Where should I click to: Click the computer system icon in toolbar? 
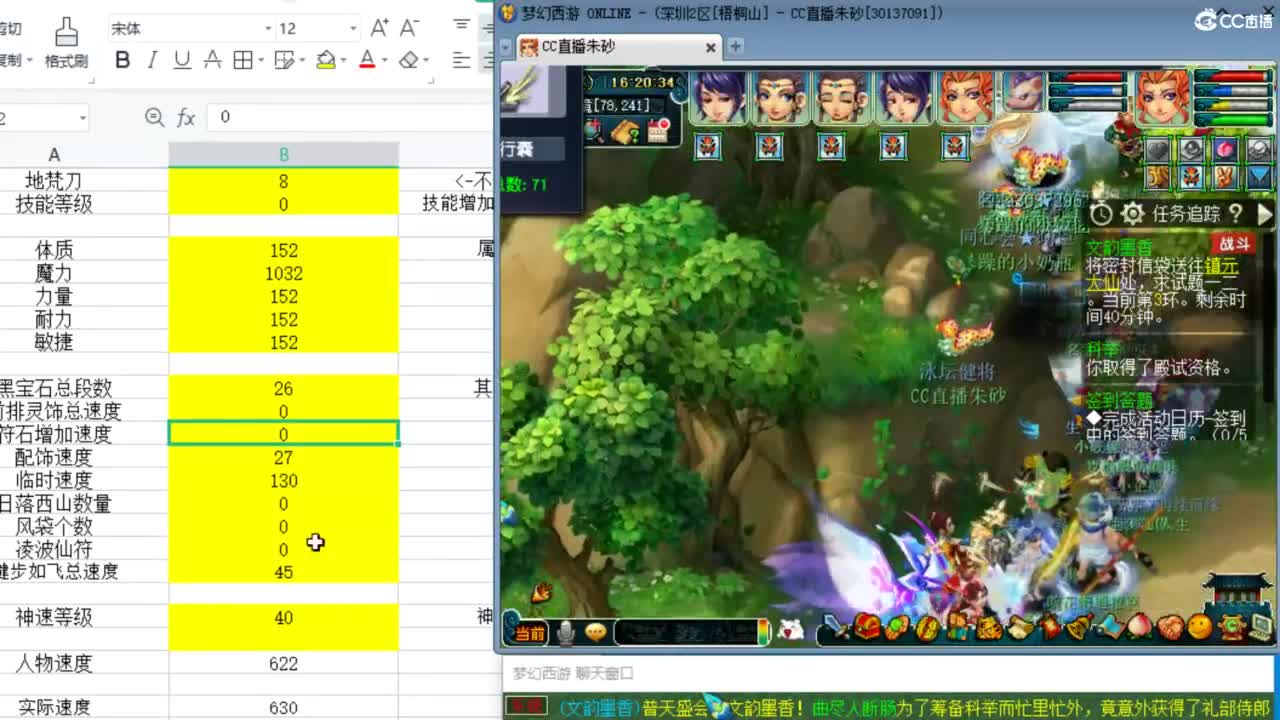pos(1260,628)
